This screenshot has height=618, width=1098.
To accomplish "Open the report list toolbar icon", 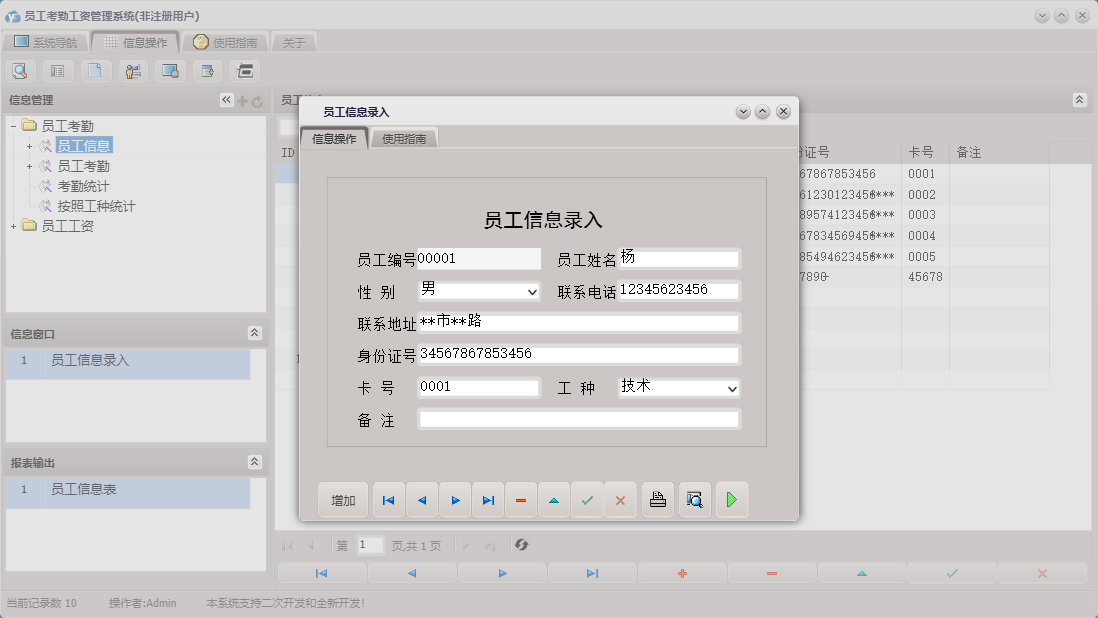I will point(59,70).
